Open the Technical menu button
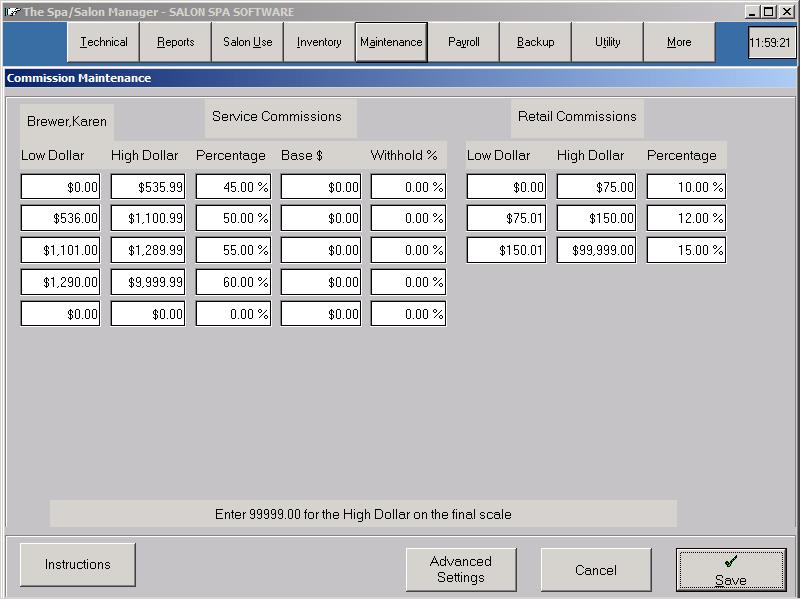 104,43
